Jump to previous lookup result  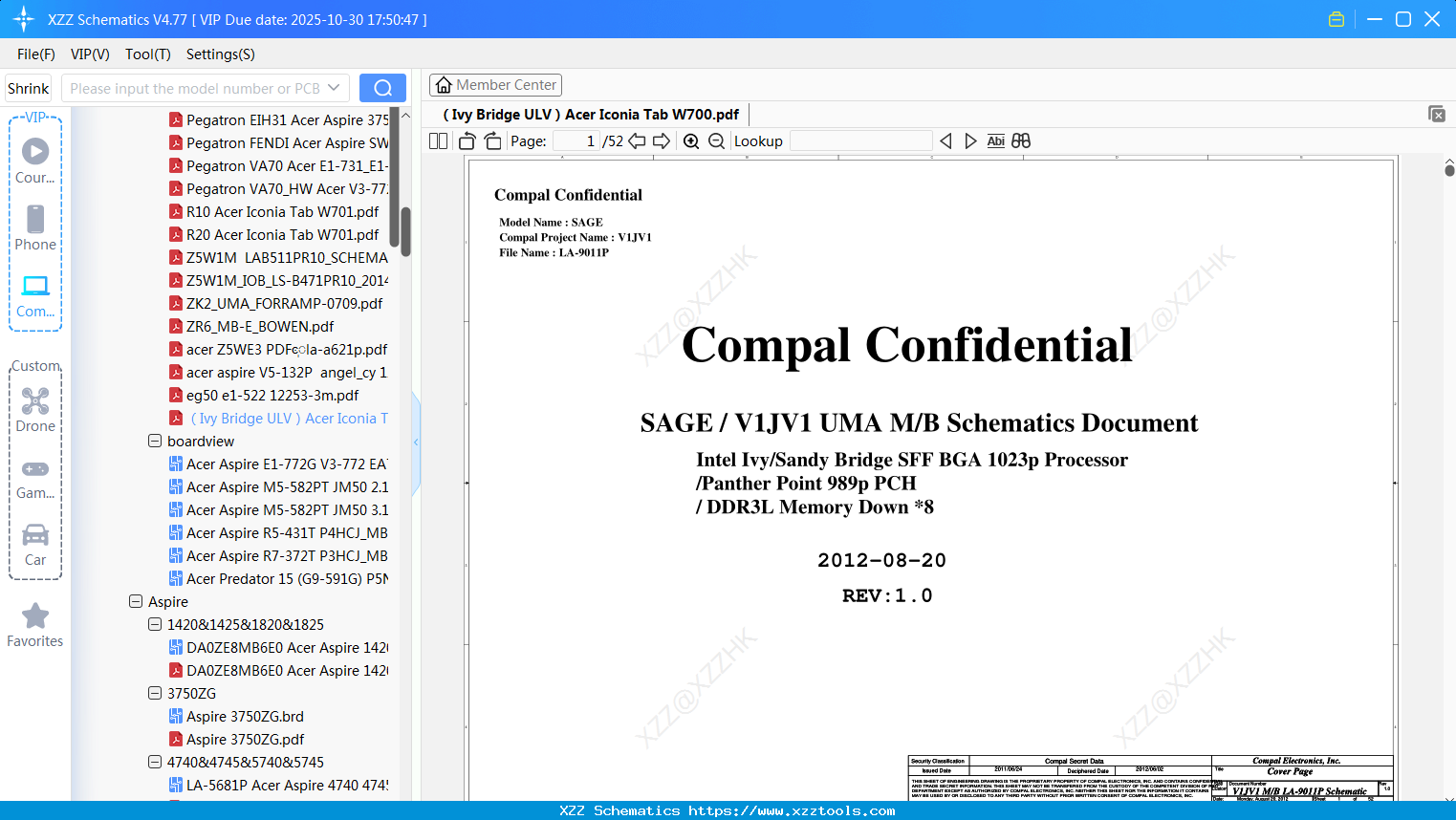[x=945, y=141]
